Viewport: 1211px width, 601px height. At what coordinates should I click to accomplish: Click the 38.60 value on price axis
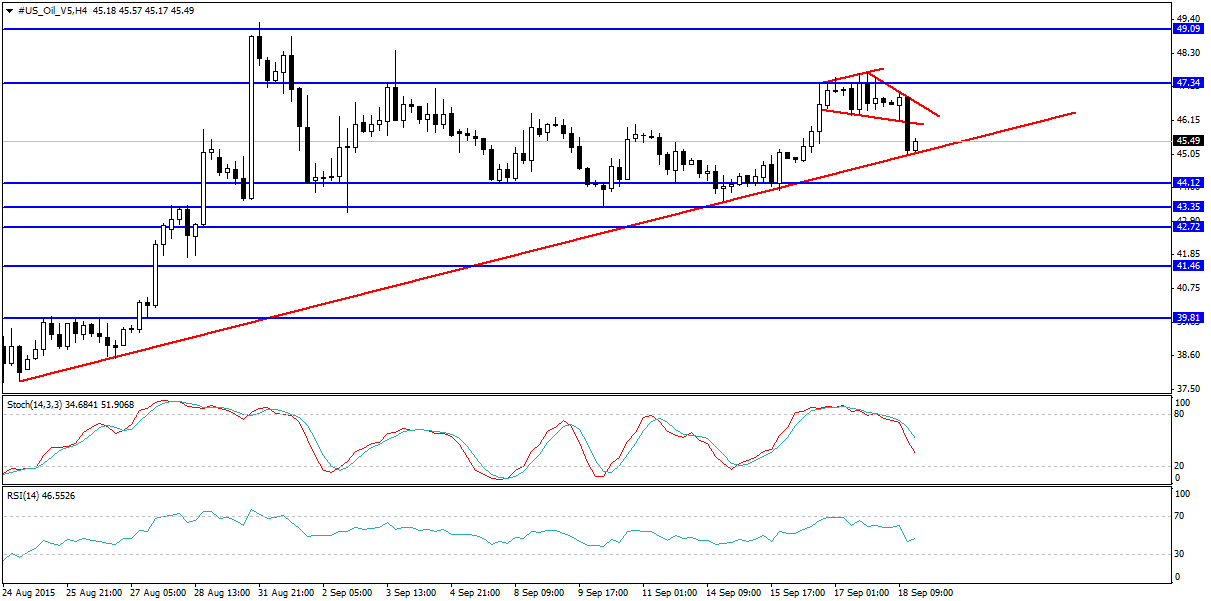[x=1187, y=355]
